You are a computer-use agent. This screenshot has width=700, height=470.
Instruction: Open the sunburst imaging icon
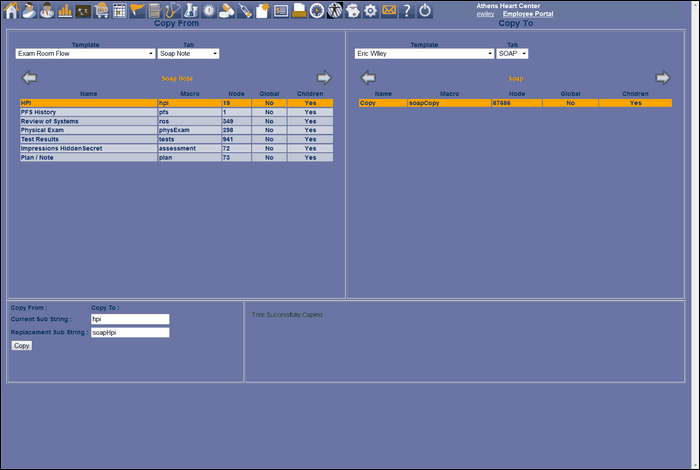(209, 10)
